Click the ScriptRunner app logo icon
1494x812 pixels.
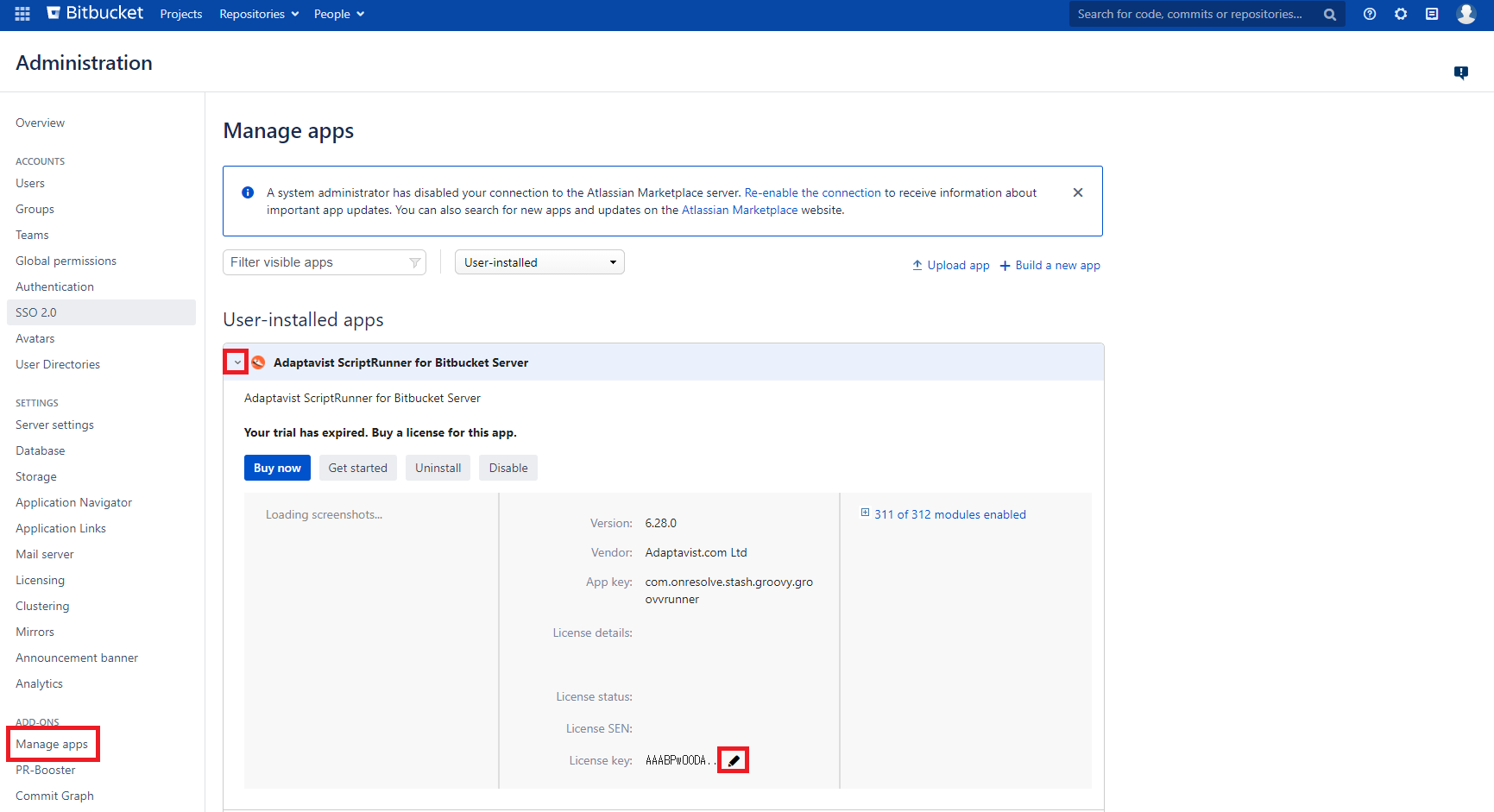(x=258, y=362)
